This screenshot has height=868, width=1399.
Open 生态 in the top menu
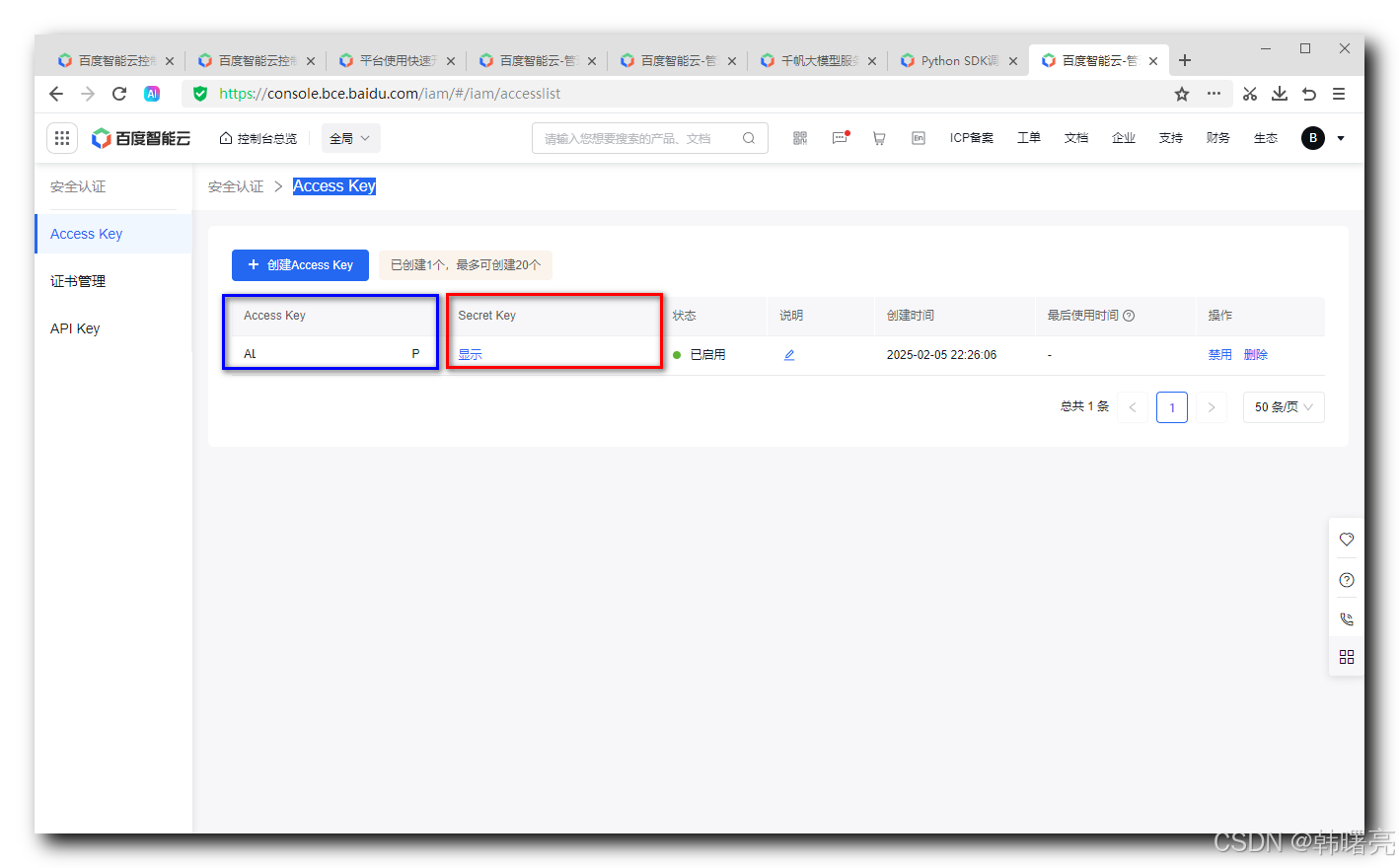point(1266,138)
